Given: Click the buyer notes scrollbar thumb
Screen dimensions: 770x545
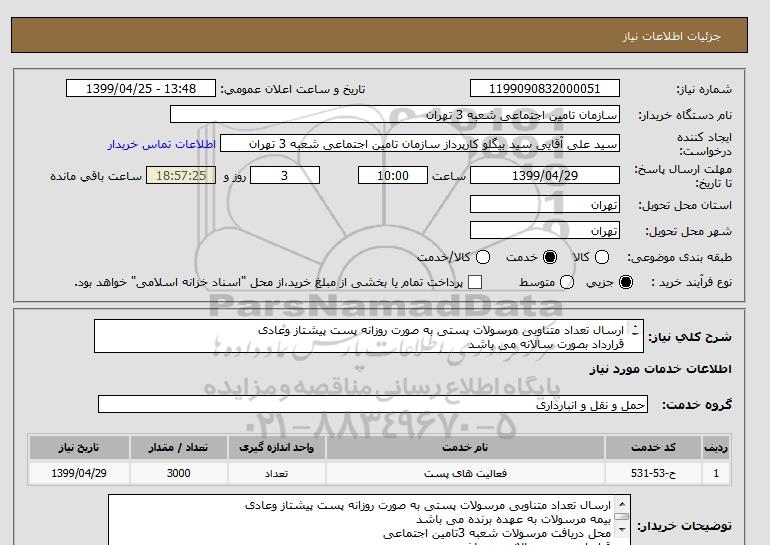Looking at the screenshot, I should click(x=622, y=517).
